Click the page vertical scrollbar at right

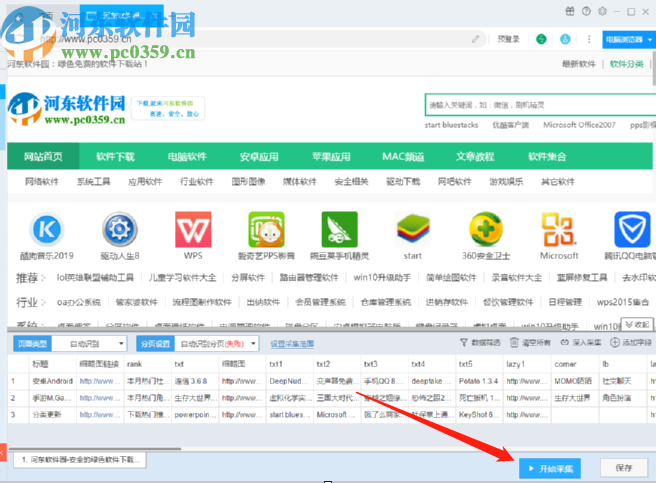tap(653, 71)
